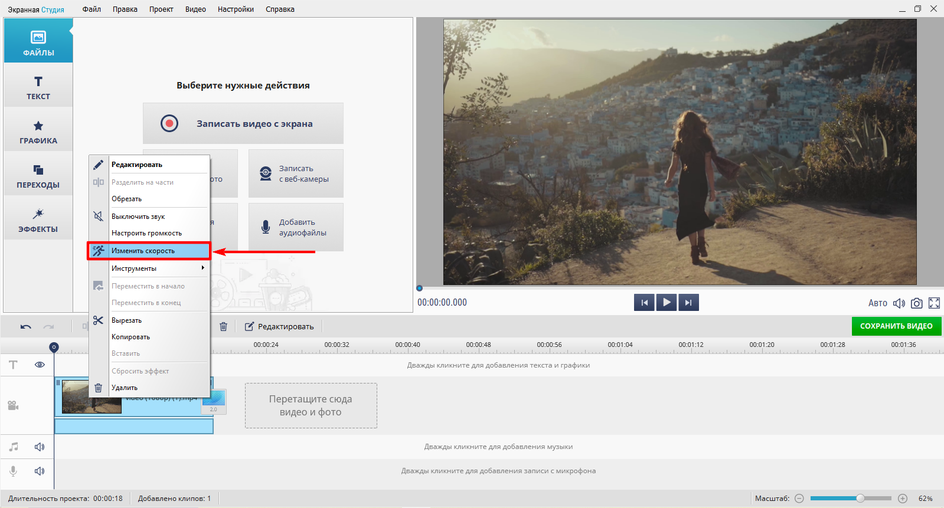The image size is (944, 508).
Task: Click the running figure speed icon
Action: (x=98, y=250)
